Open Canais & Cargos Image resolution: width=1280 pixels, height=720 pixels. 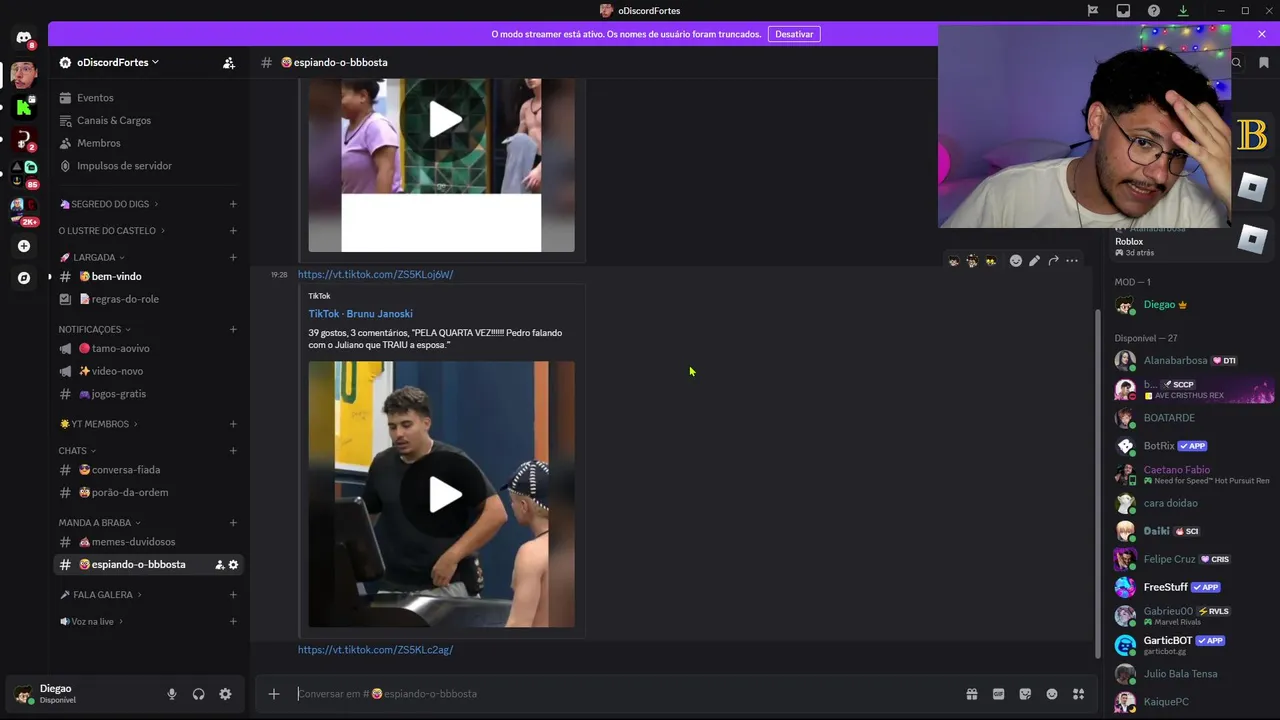point(148,121)
